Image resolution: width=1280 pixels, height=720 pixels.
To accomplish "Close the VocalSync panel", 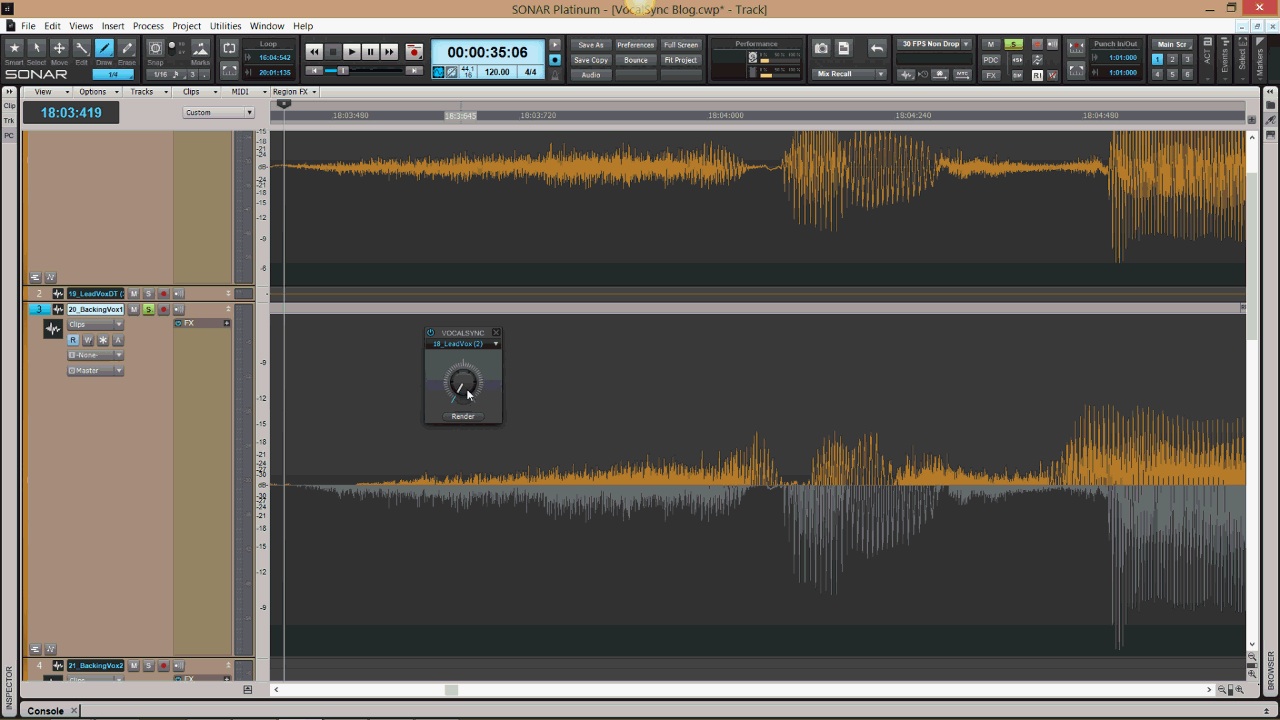I will pos(495,333).
